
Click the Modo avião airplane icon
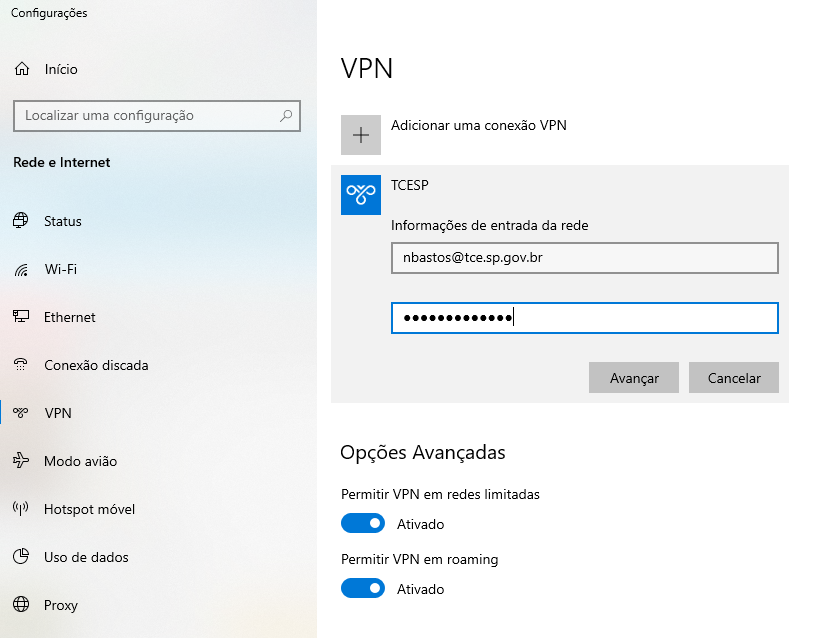pos(21,461)
